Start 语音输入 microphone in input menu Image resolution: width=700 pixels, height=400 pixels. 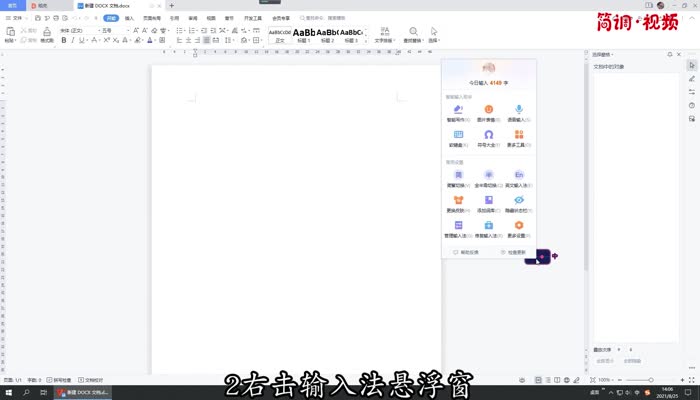point(519,113)
